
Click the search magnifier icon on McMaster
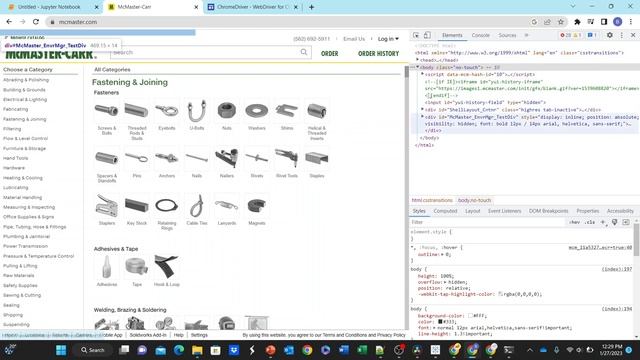(304, 52)
